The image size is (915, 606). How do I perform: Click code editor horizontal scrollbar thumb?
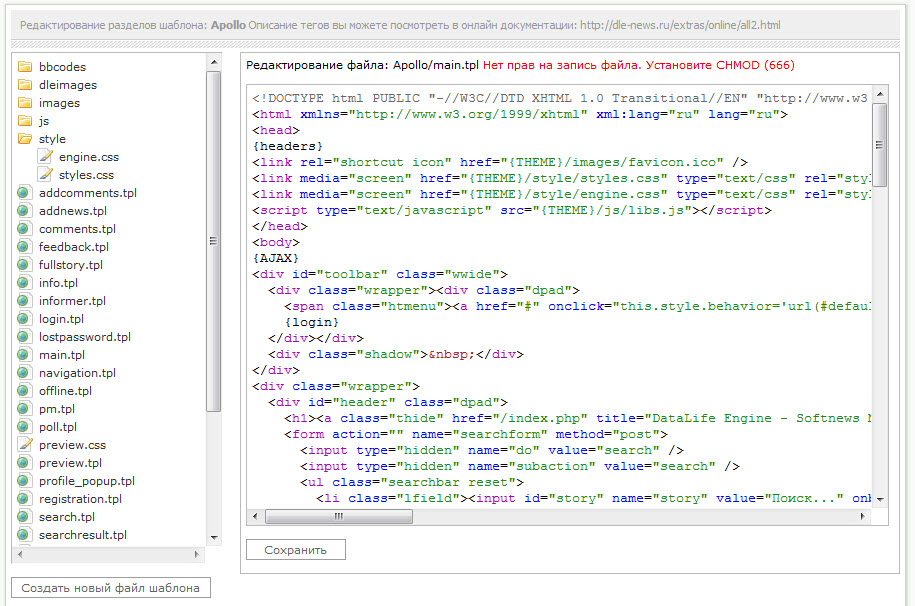[x=339, y=517]
